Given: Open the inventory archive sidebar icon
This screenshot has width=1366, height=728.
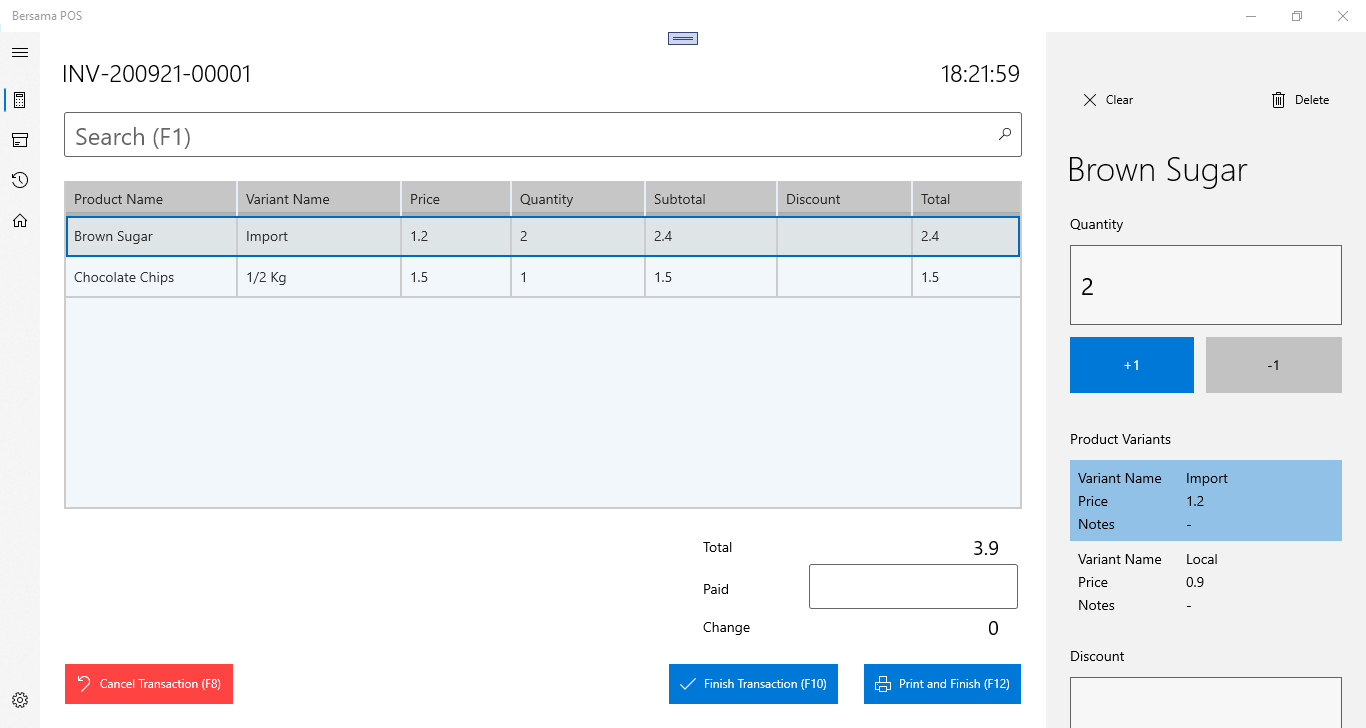Looking at the screenshot, I should [x=20, y=140].
